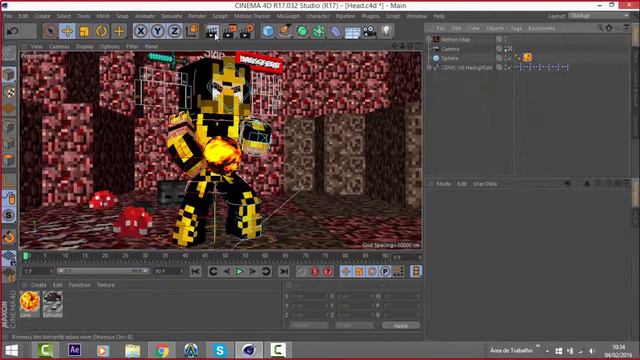
Task: Open coordinate mode dropdown left of Apply
Action: pos(309,325)
